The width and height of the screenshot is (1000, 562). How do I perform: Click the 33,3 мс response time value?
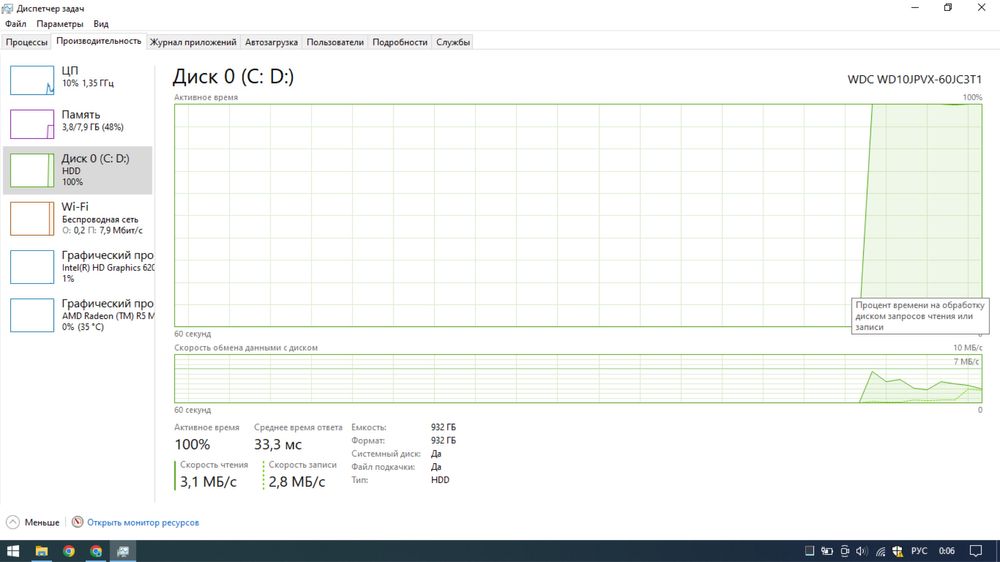(277, 445)
